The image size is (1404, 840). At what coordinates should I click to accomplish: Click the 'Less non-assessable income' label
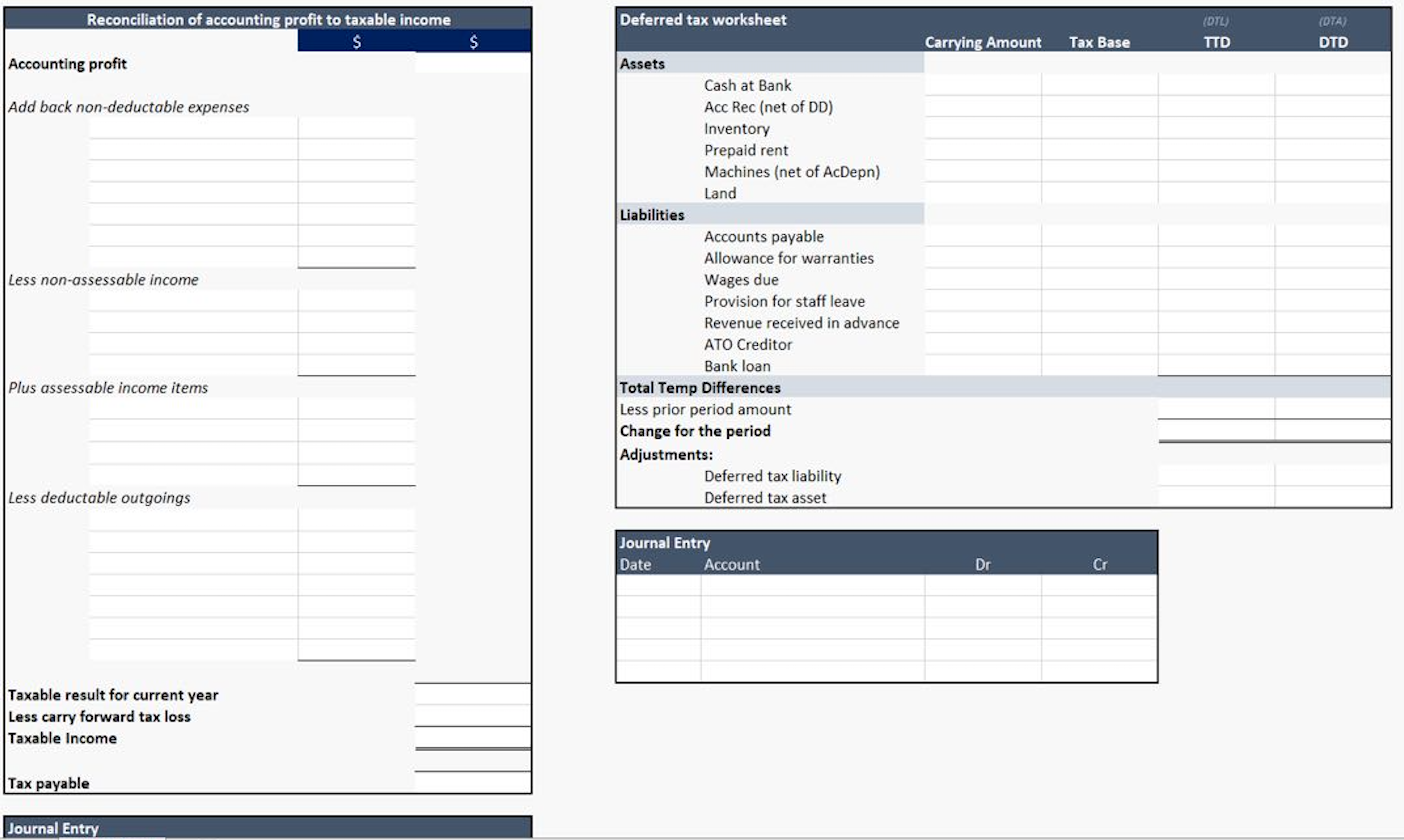click(104, 280)
